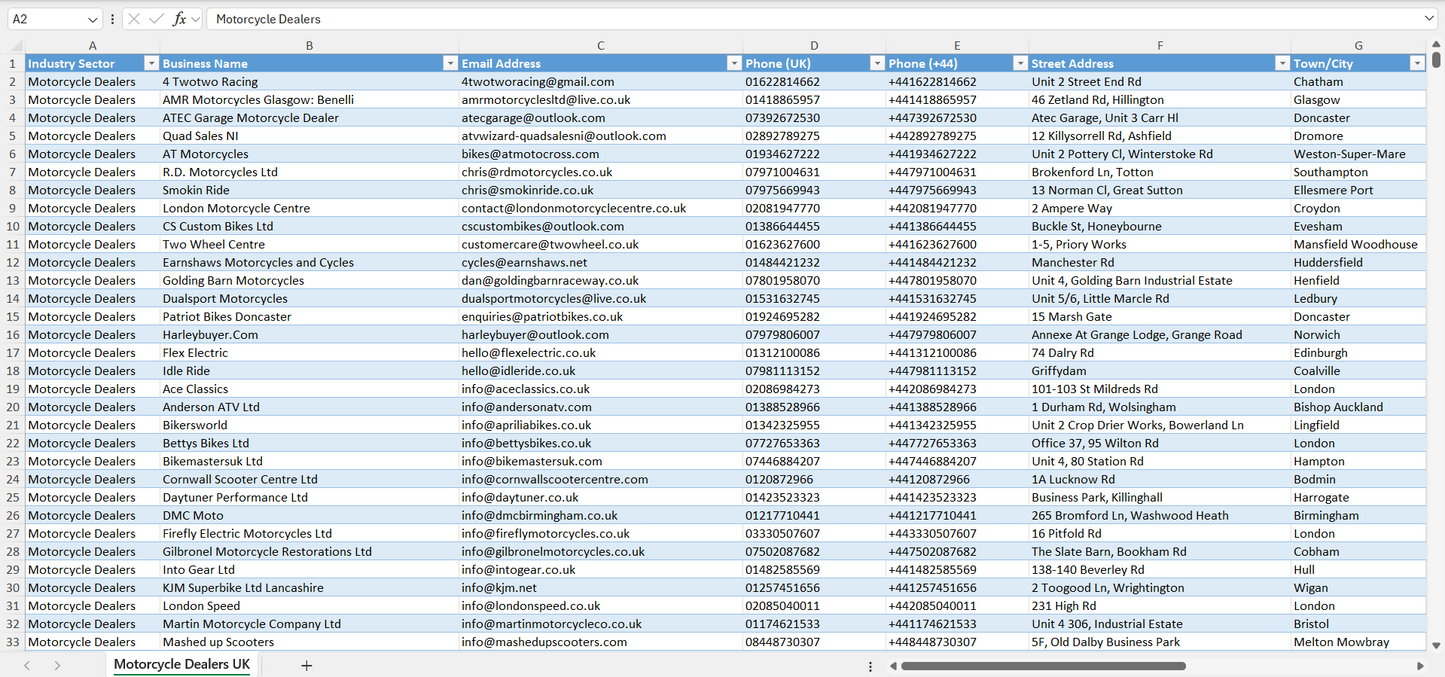Select cell London Motorcycle Centre

click(309, 208)
